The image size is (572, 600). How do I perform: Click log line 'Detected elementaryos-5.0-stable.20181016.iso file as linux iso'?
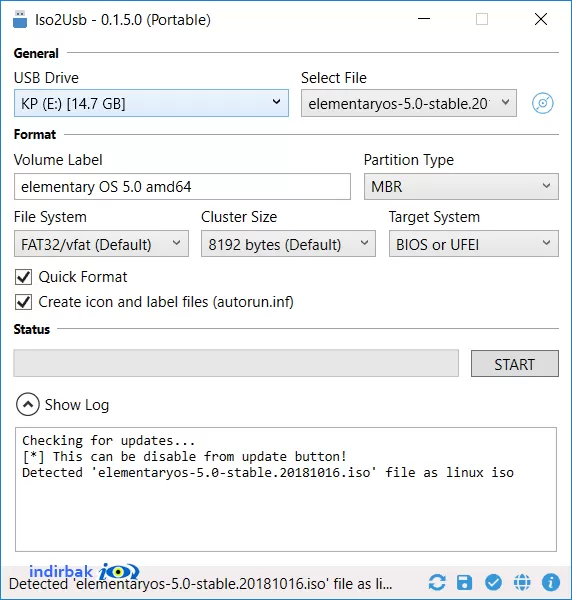pyautogui.click(x=268, y=473)
